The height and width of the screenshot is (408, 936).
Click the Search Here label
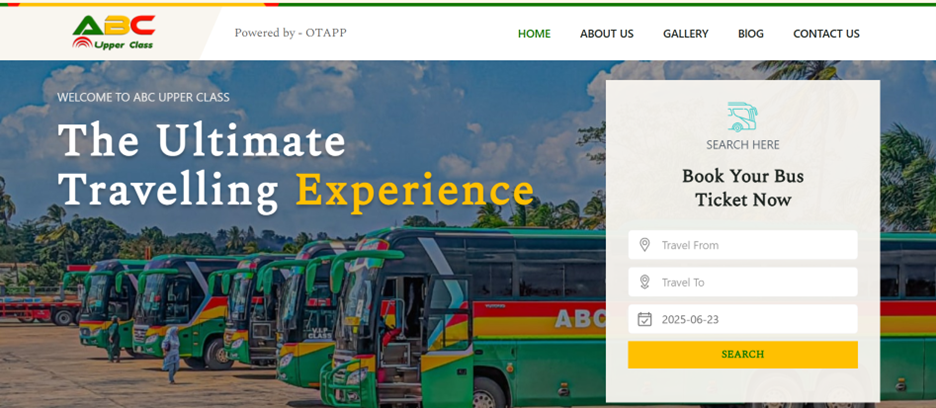click(743, 145)
